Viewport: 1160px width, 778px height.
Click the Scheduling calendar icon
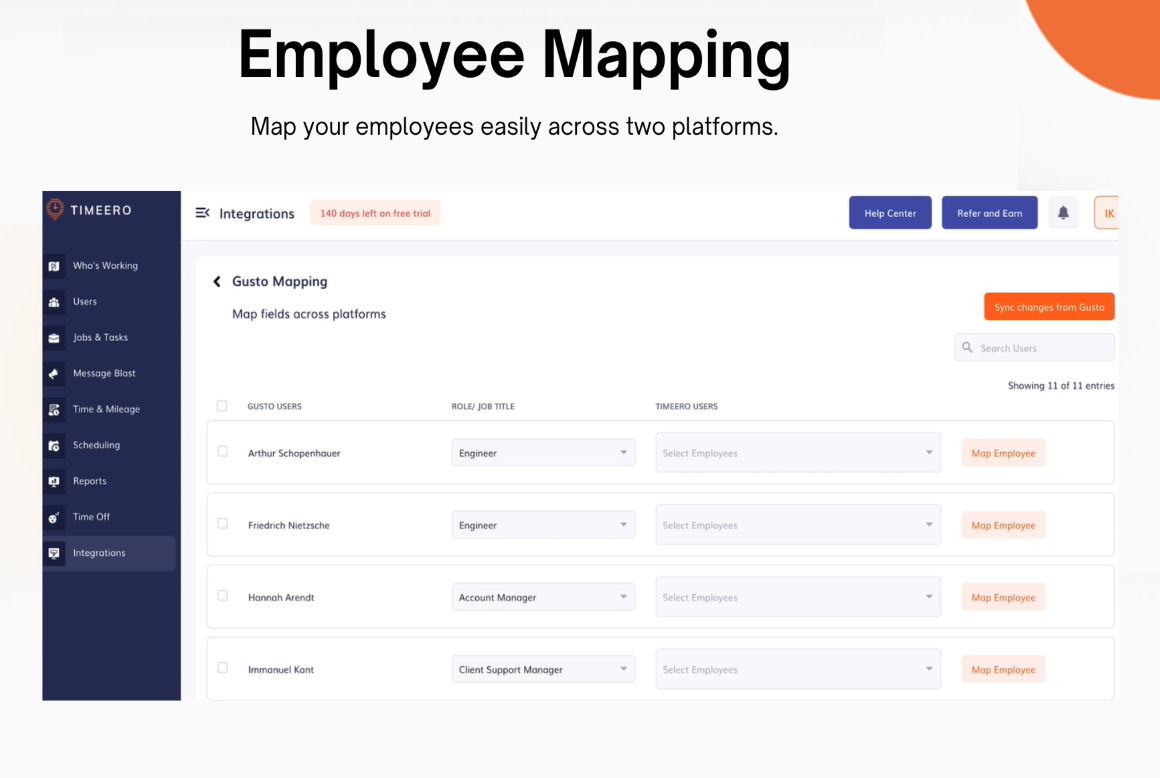pyautogui.click(x=54, y=445)
